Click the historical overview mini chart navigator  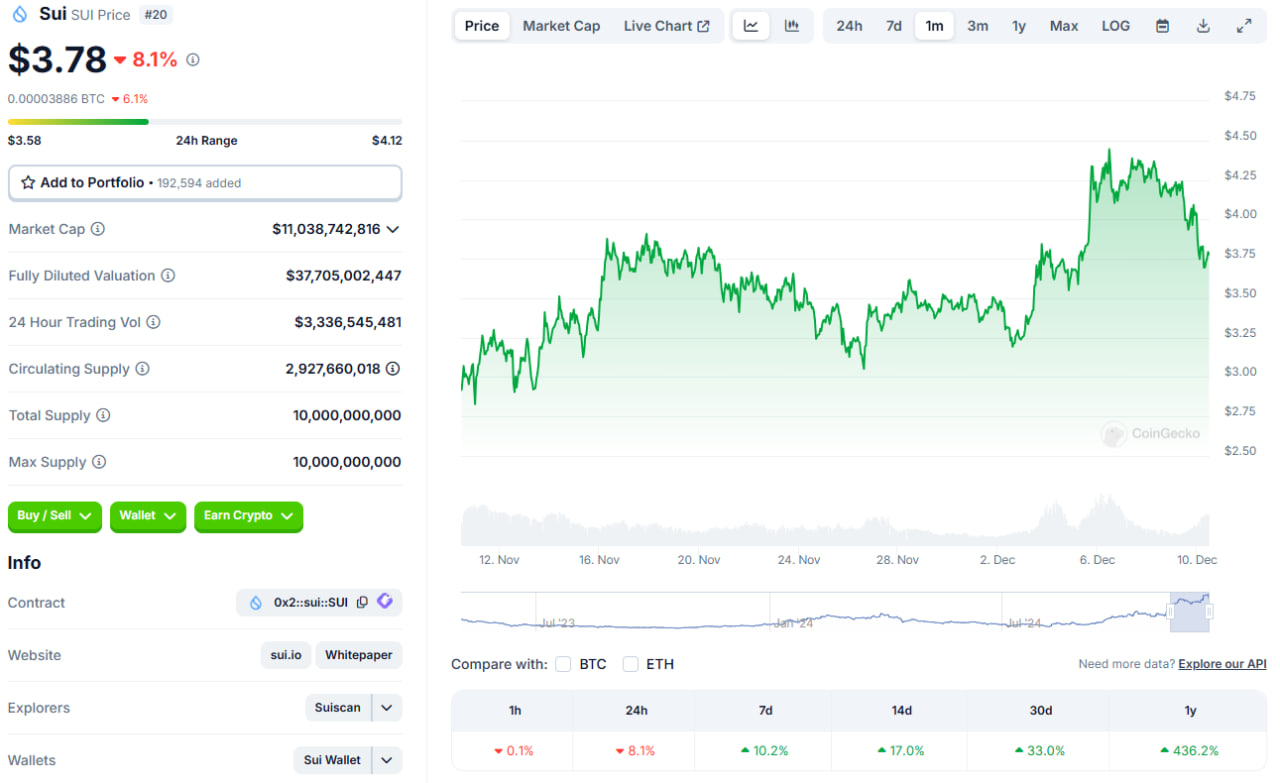point(835,612)
